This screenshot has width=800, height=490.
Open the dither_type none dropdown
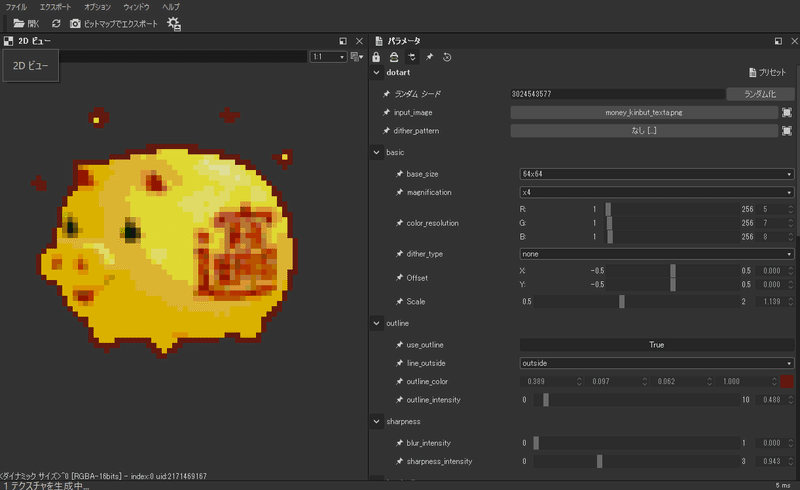(657, 254)
